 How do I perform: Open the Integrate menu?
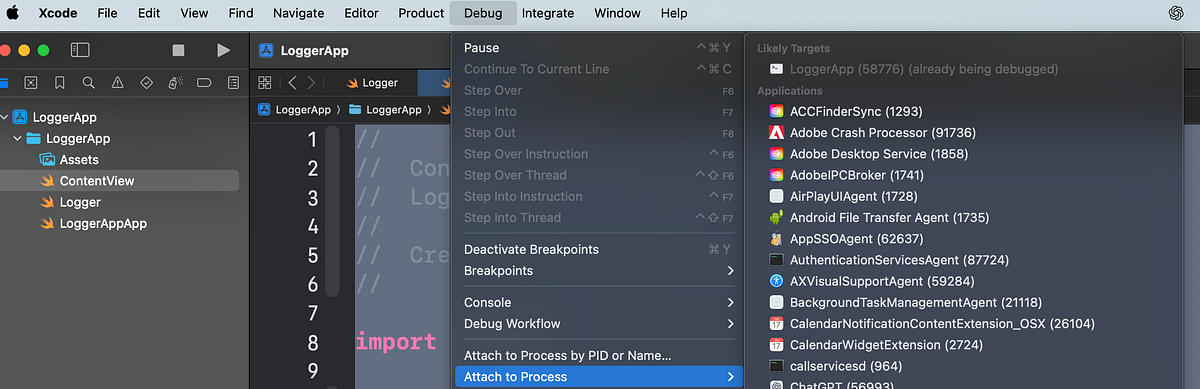tap(548, 13)
